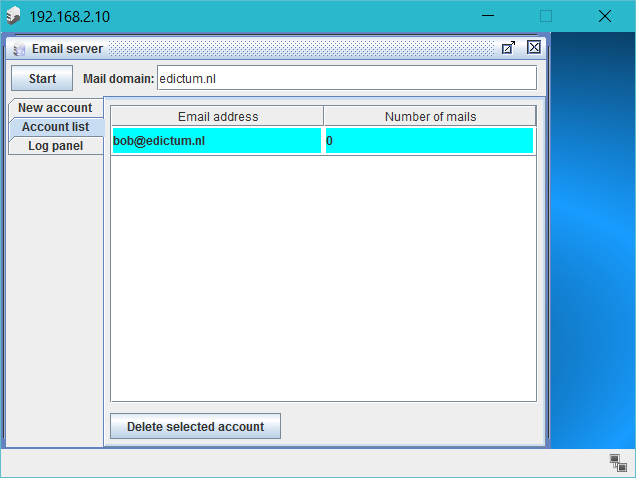Close the 192.168.2.10 window
636x478 pixels.
(x=604, y=16)
